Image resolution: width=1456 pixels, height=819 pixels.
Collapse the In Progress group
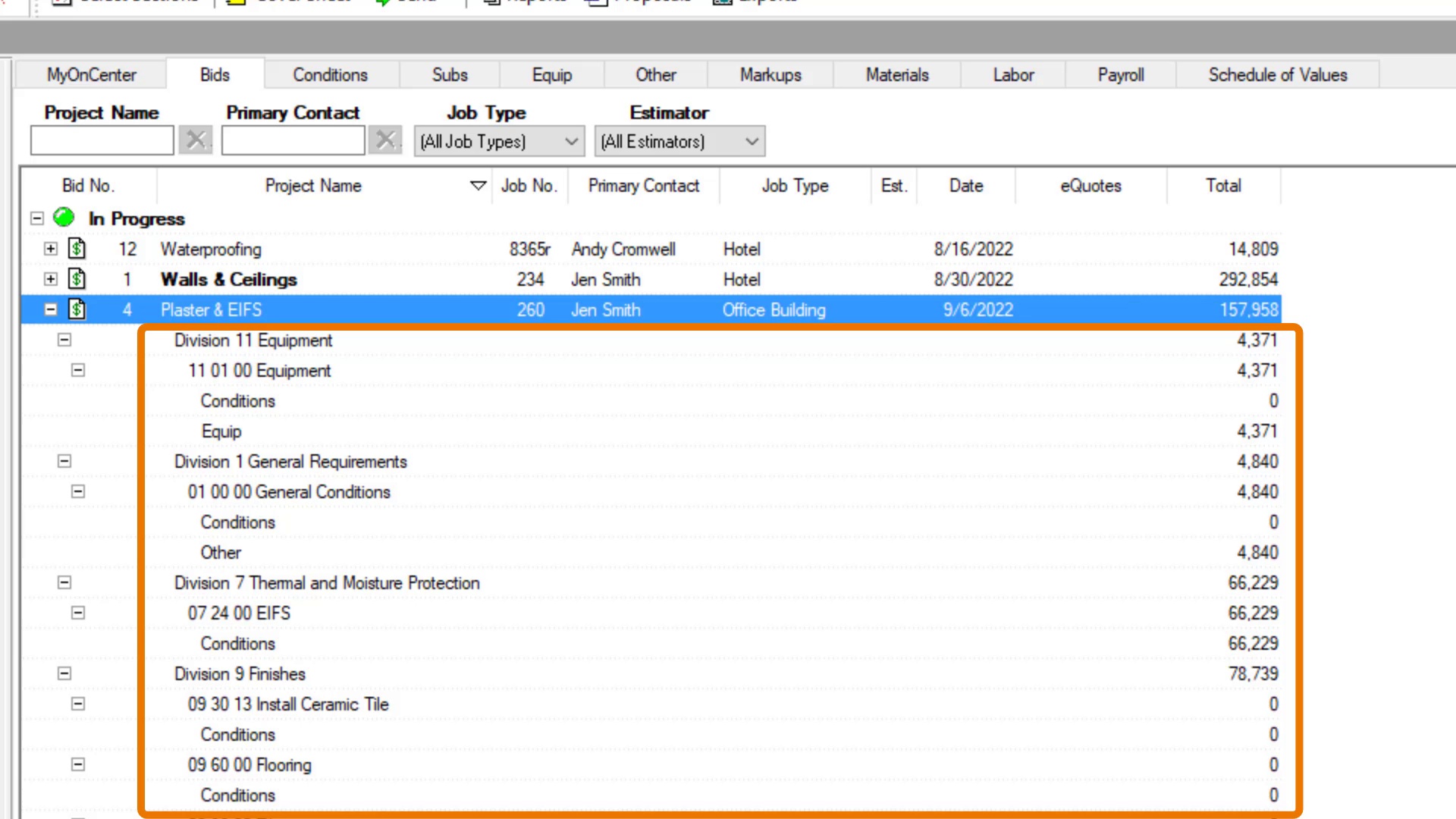click(36, 218)
